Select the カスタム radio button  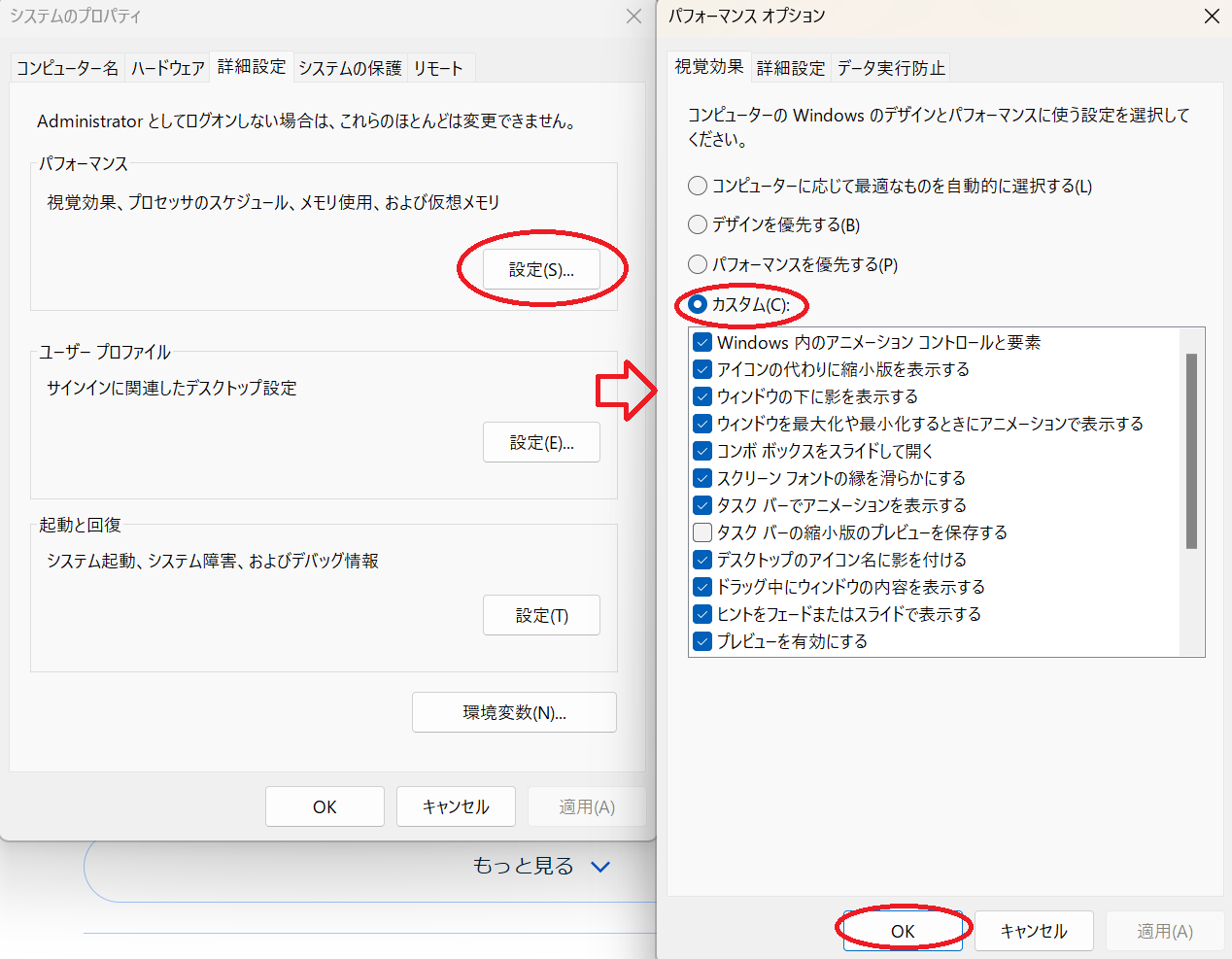[698, 304]
